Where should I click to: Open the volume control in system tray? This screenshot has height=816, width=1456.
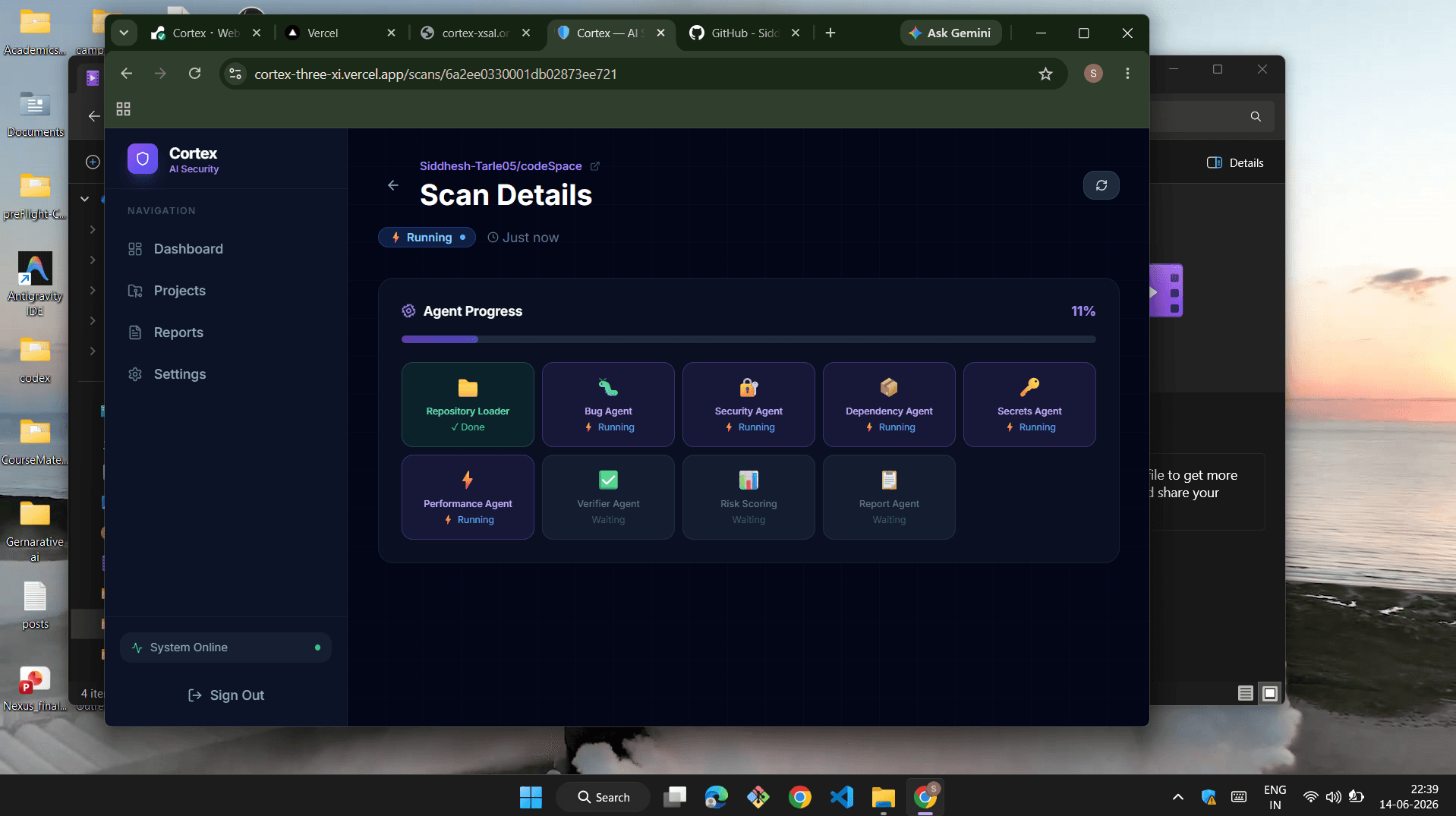pos(1333,797)
